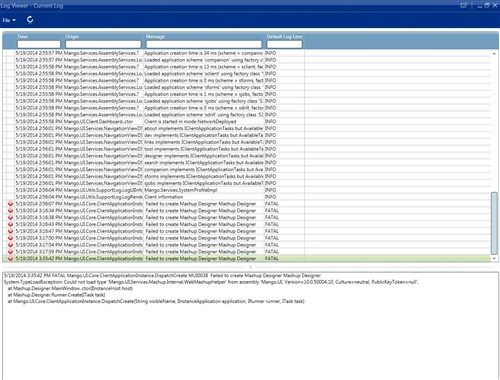Click the FATAL error icon at 3:16:43 PM

[11, 224]
